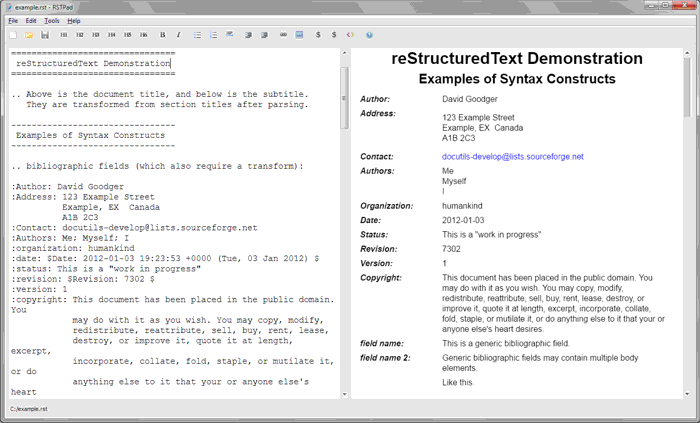Create a new document with the blank page icon
Screen dimensions: 700x423
13,35
